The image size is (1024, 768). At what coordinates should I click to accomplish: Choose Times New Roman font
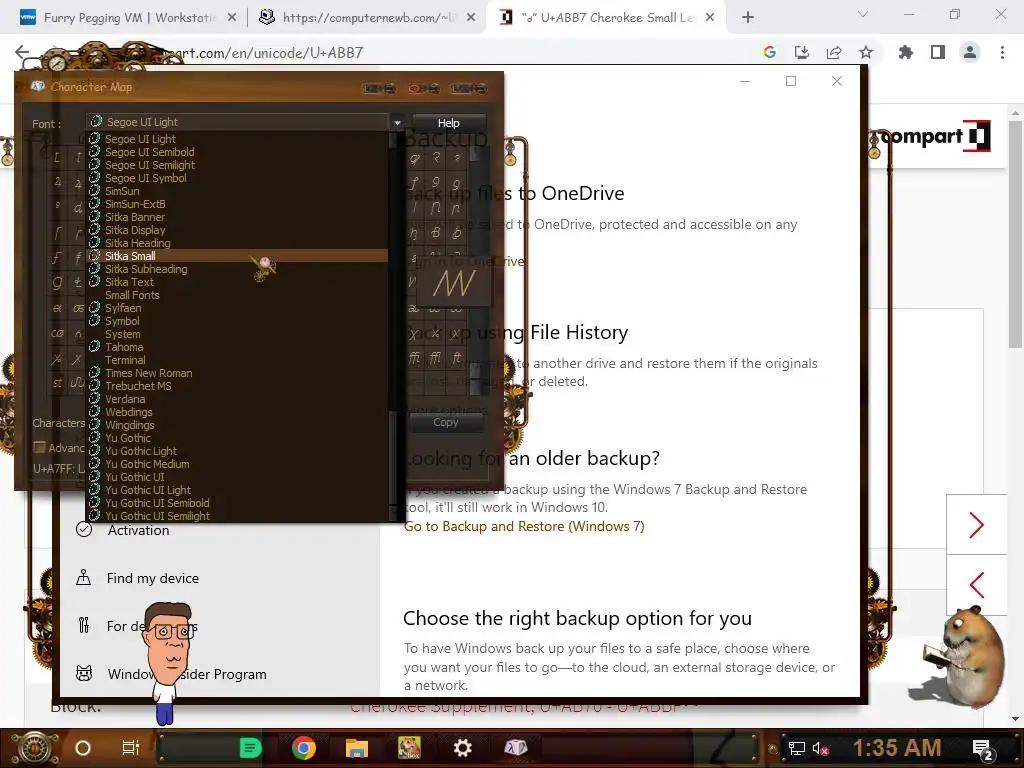(x=237, y=373)
